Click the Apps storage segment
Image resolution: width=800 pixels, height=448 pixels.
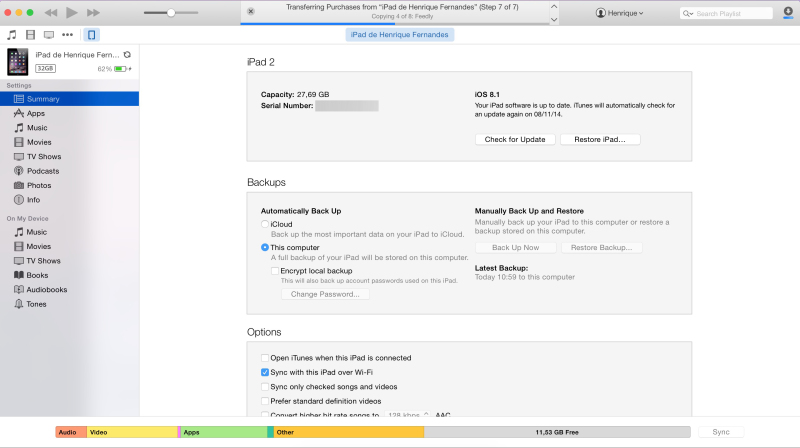point(224,432)
